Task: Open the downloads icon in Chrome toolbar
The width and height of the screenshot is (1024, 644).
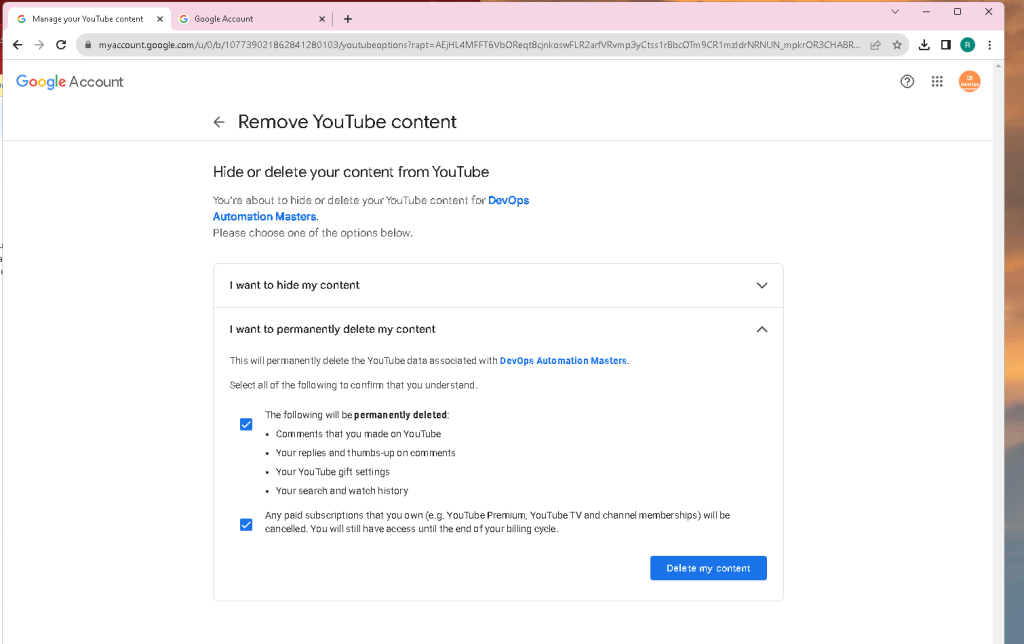Action: tap(924, 44)
